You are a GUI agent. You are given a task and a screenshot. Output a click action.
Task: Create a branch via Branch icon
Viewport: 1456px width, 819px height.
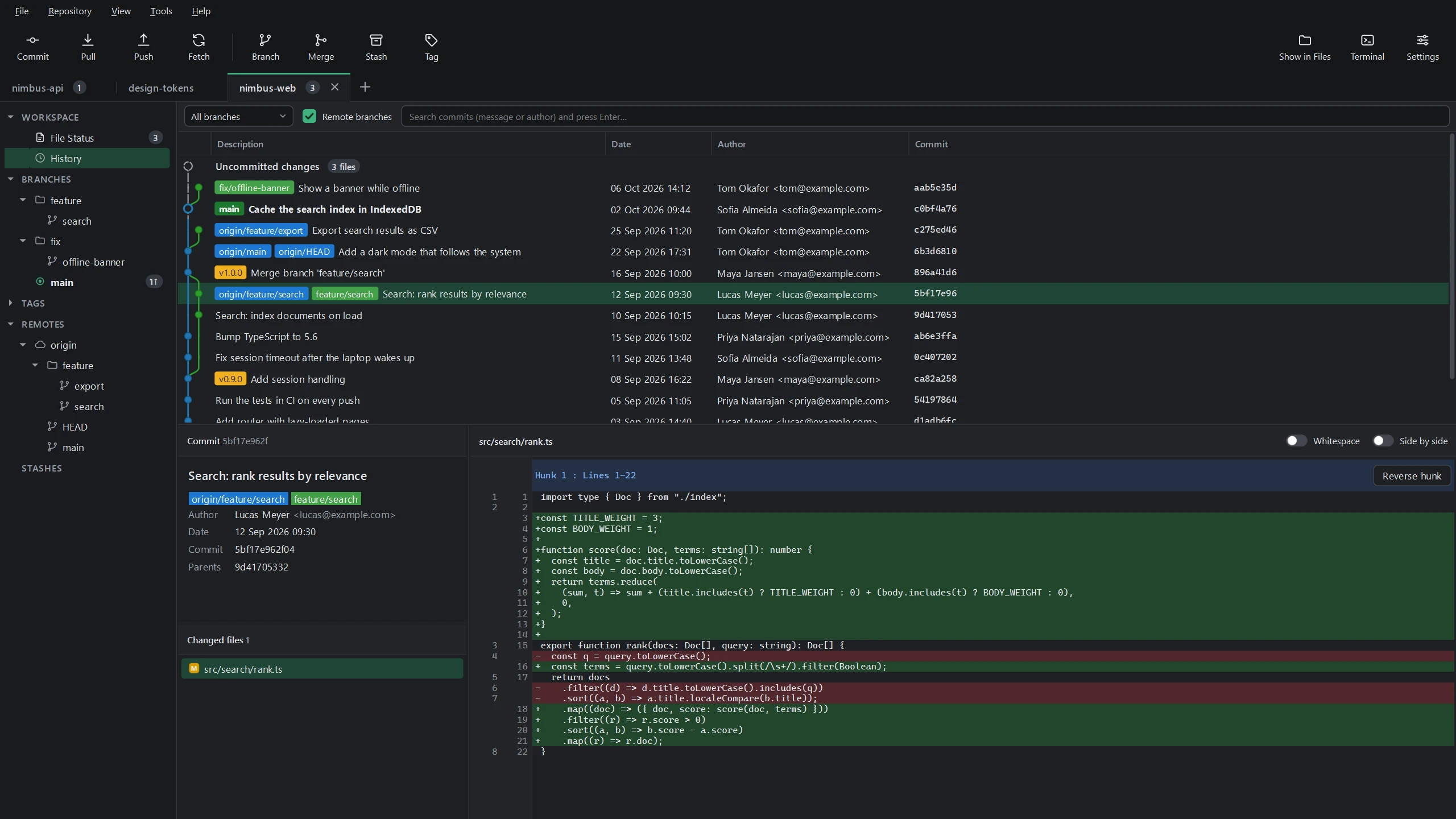click(x=265, y=47)
